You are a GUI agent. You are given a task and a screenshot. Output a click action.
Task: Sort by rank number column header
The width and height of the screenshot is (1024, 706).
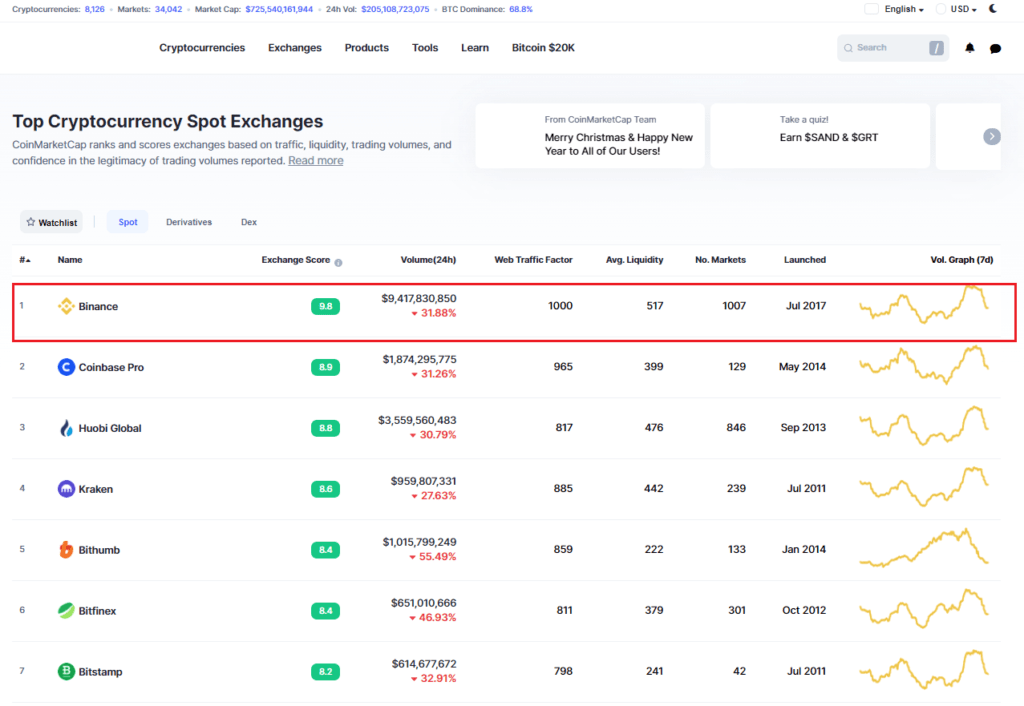tap(25, 260)
